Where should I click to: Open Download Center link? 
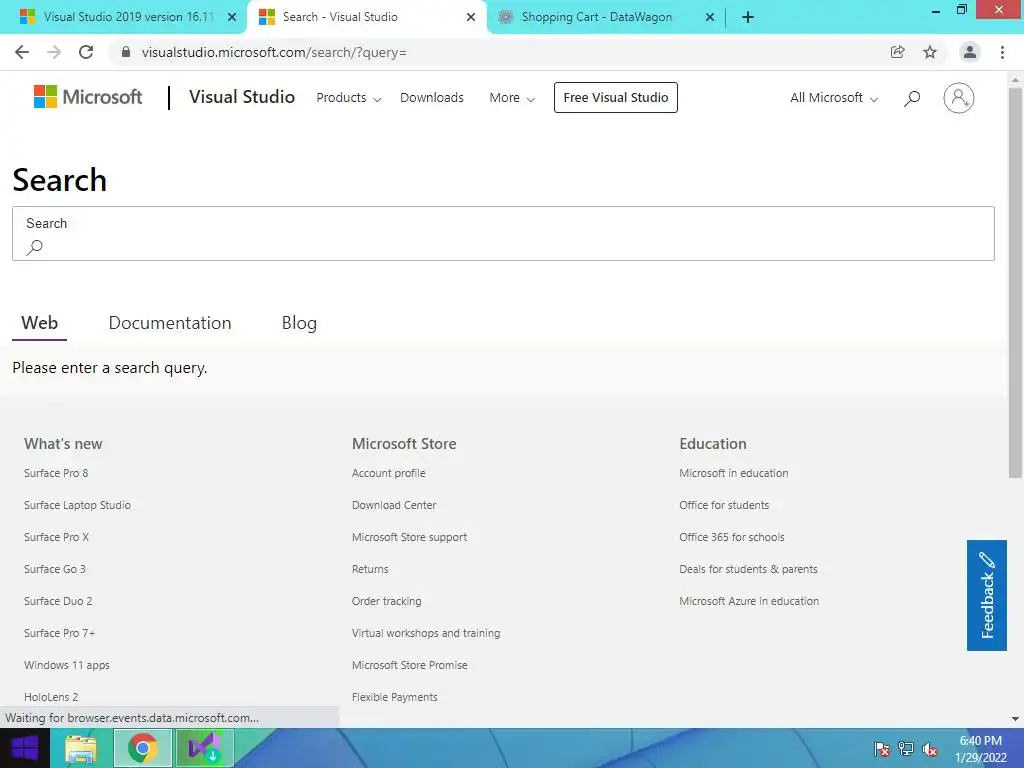point(394,505)
